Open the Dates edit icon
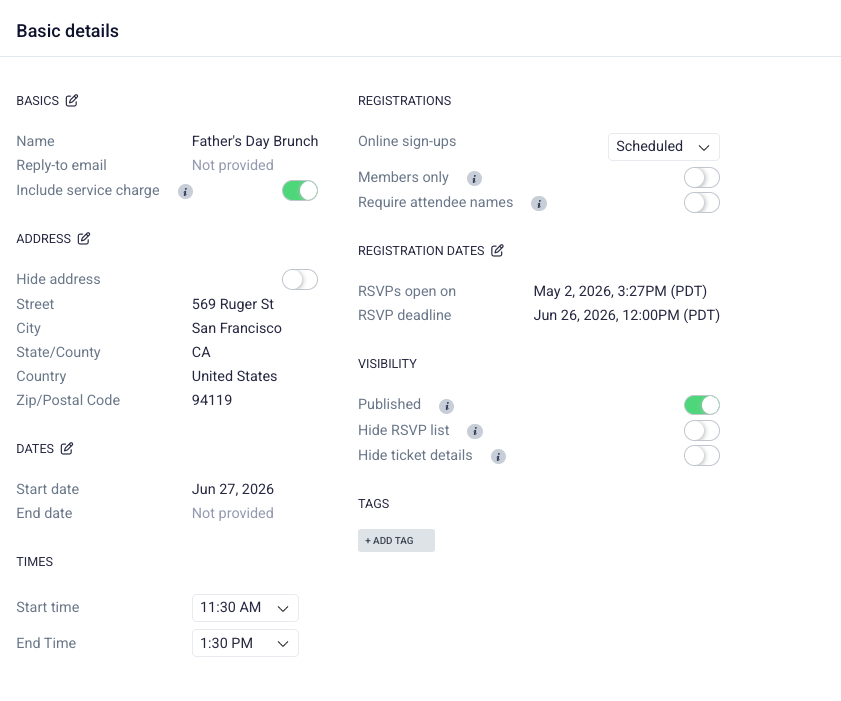 coord(67,448)
